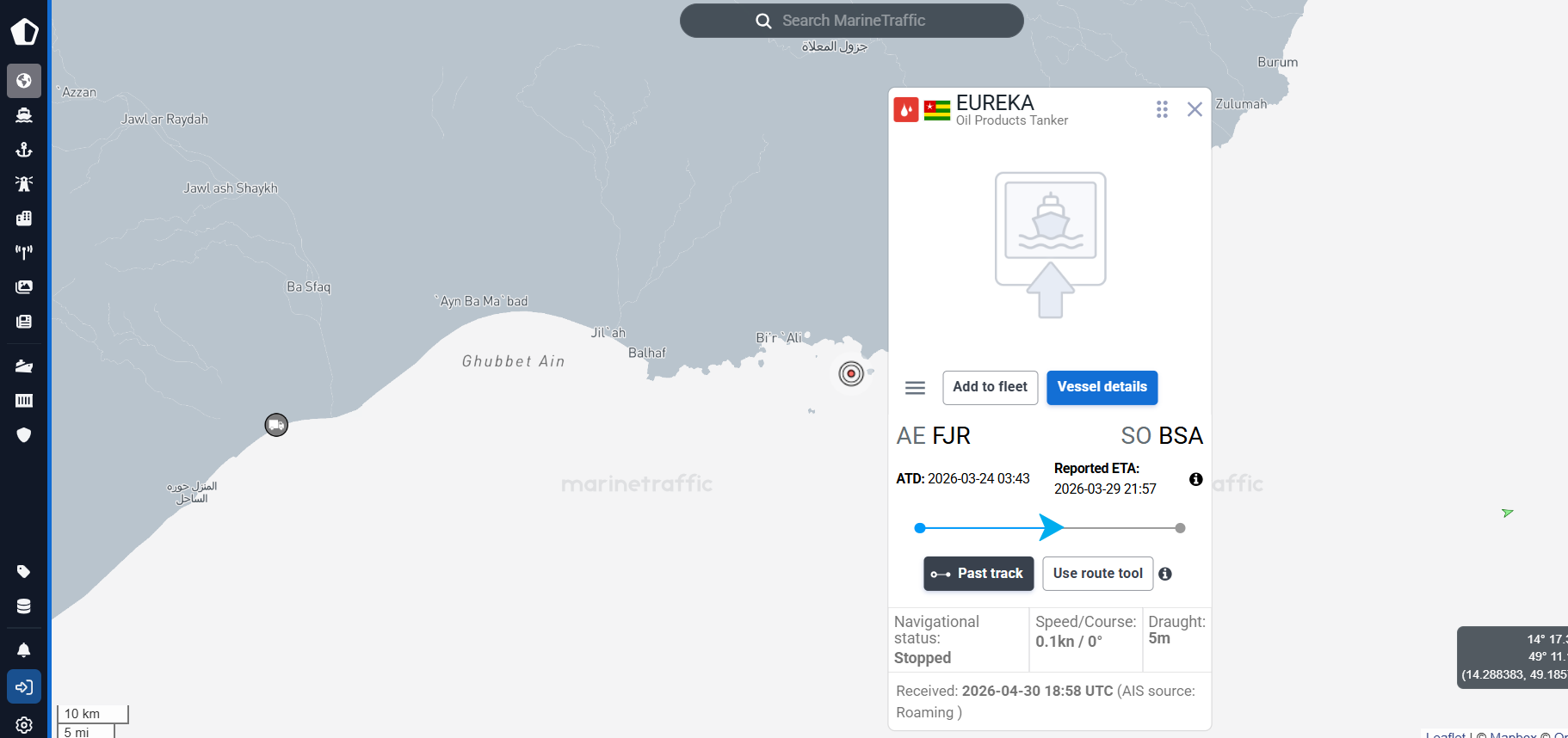Screen dimensions: 1568x738
Task: Open antenna stations icon in sidebar
Action: [x=24, y=252]
